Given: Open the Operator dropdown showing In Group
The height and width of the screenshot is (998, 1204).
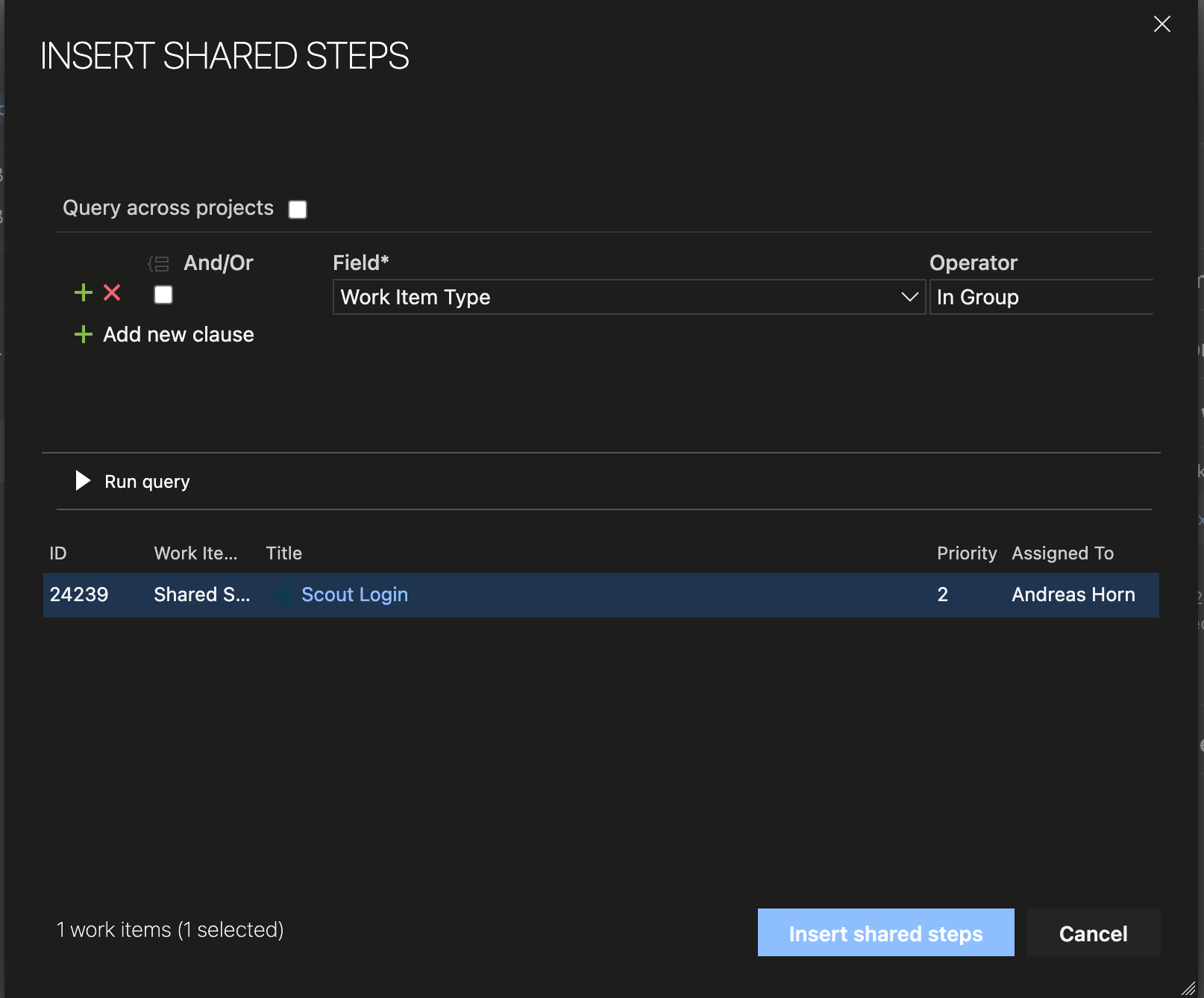Looking at the screenshot, I should (x=1041, y=297).
